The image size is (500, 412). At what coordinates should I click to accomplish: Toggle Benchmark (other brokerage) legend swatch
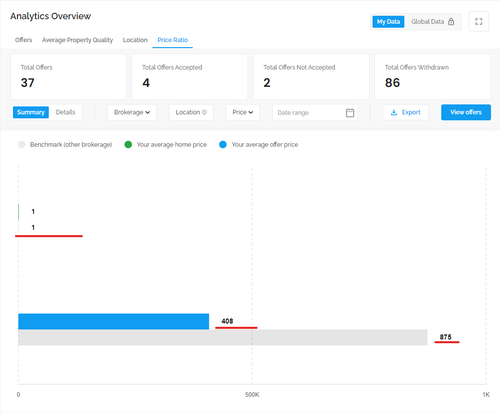22,145
